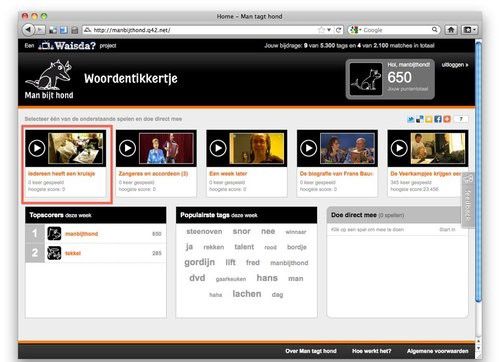The width and height of the screenshot is (500, 362).
Task: Open Hoe werkt het? footer link
Action: (372, 351)
